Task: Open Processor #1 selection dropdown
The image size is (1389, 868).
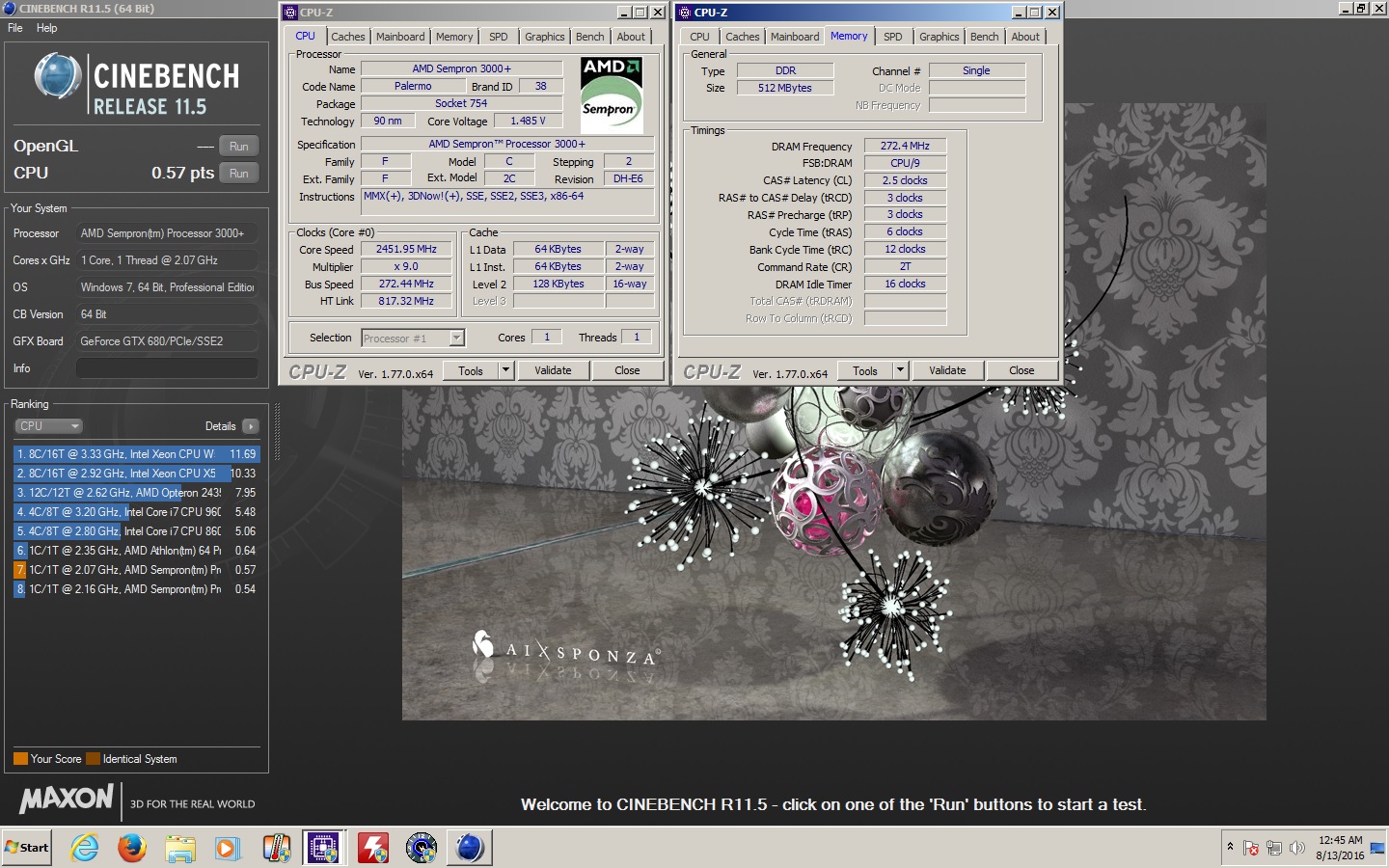Action: coord(413,338)
